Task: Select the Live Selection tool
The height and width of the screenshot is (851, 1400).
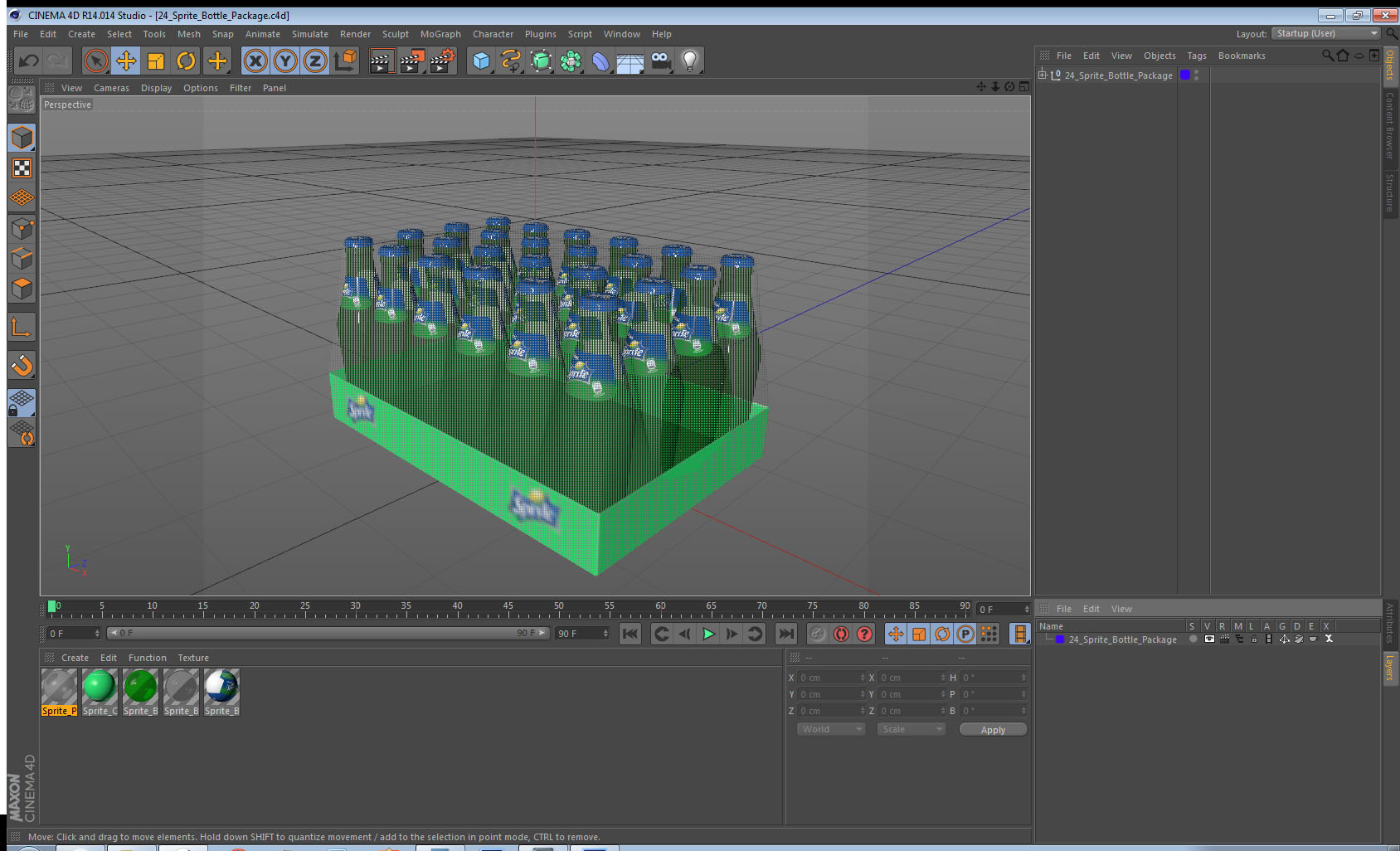Action: pos(96,61)
